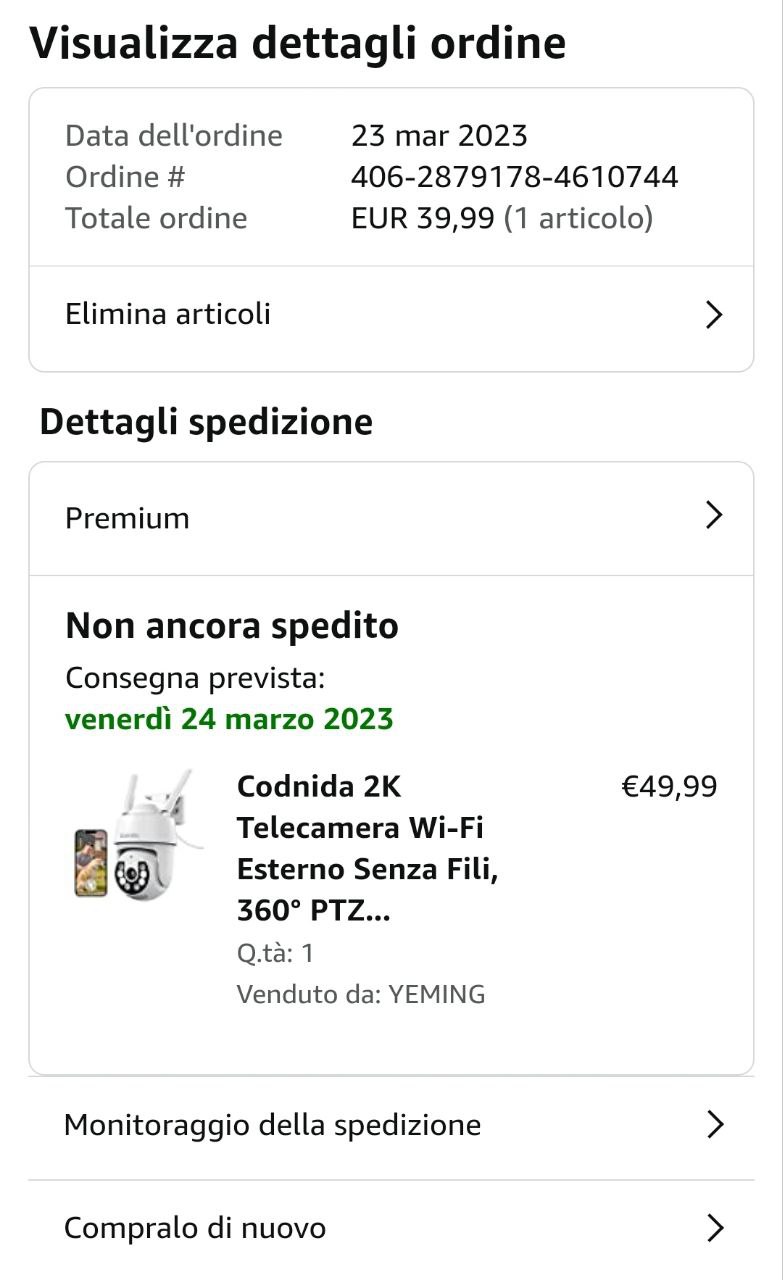The width and height of the screenshot is (783, 1280).
Task: Tap the chevron beside Monitoraggio della spedizione
Action: pos(714,1125)
